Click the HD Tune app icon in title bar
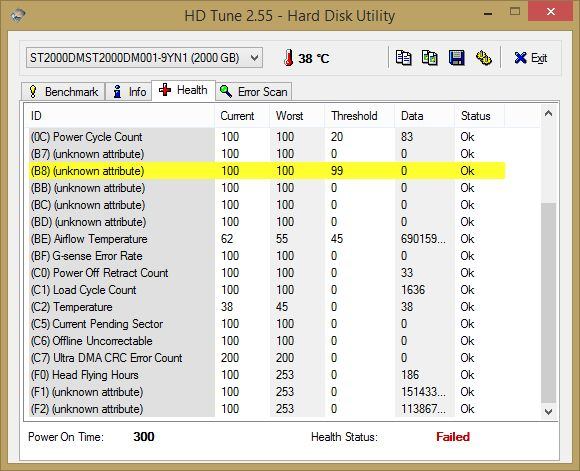 [17, 15]
